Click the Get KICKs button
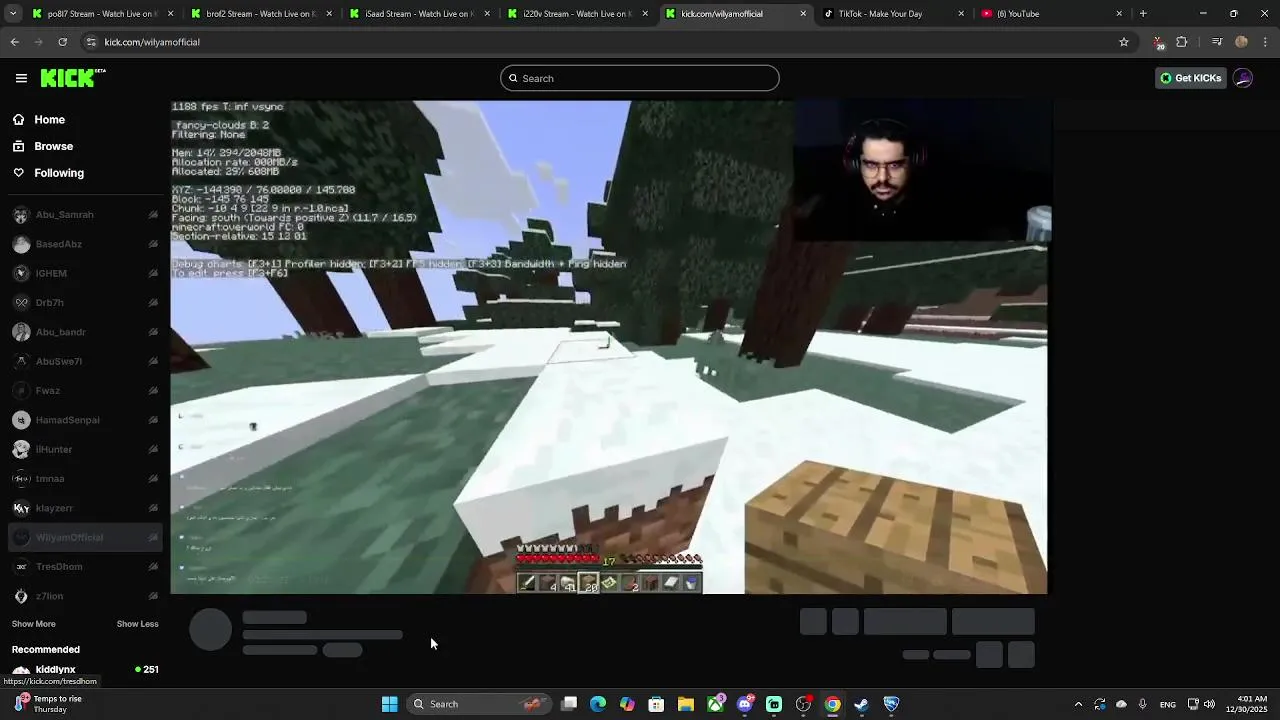 (1190, 78)
